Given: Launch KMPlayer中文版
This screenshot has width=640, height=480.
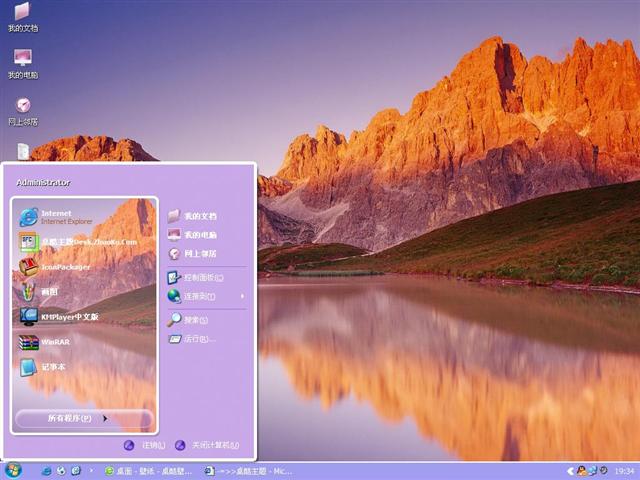Looking at the screenshot, I should click(59, 316).
